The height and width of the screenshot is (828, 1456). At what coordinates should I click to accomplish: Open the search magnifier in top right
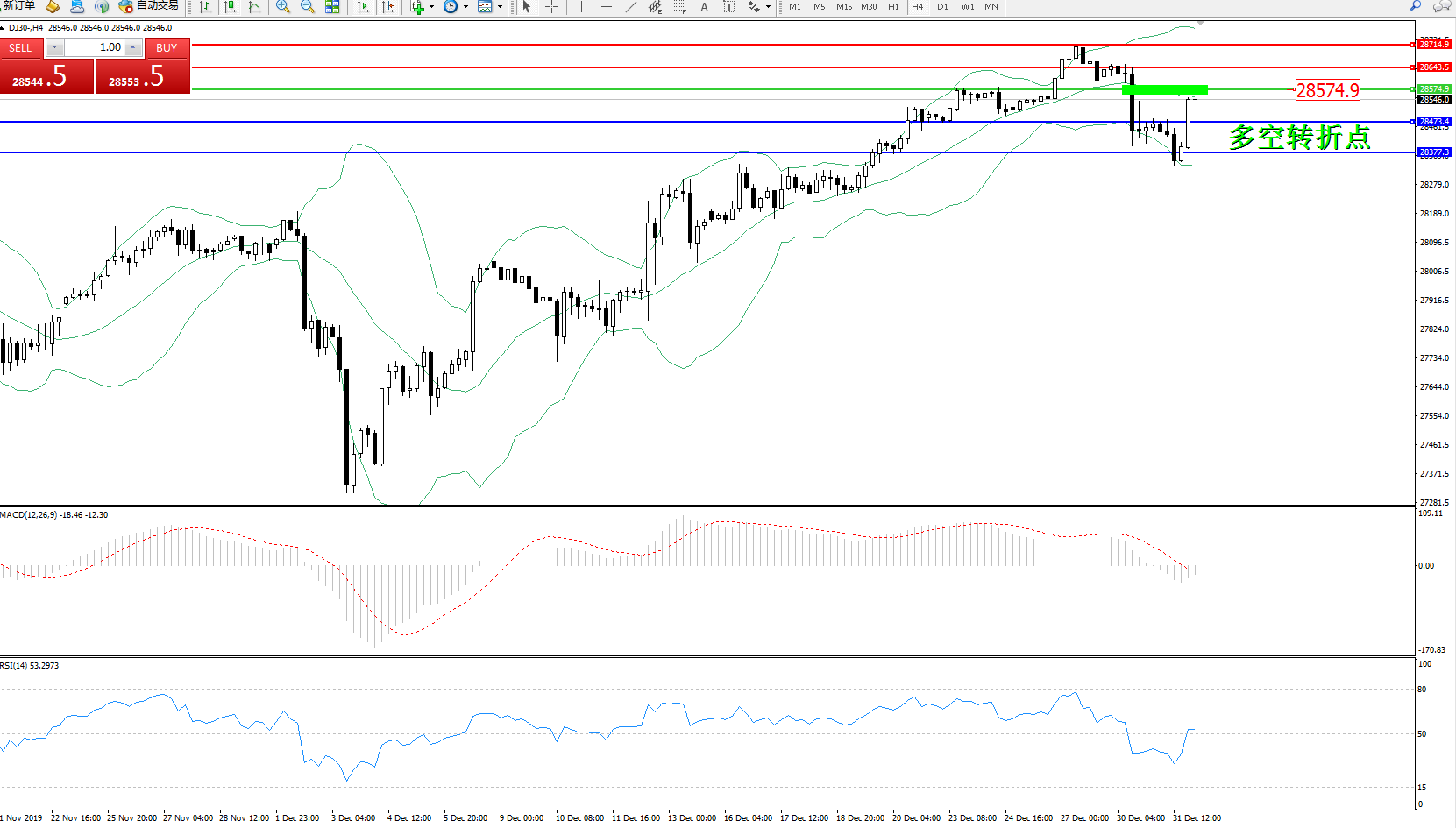click(1415, 6)
